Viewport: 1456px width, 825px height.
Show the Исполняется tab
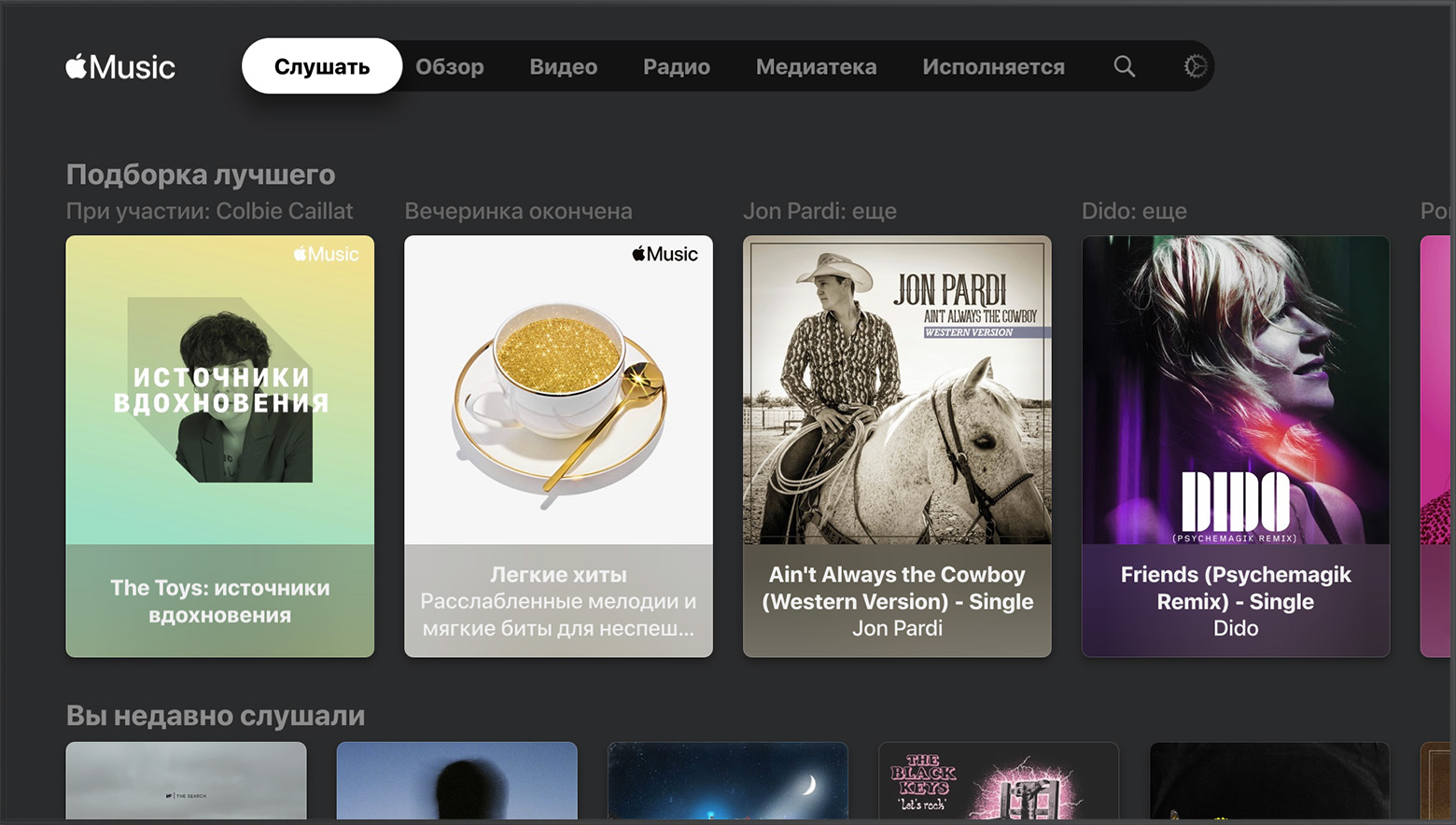pos(993,66)
